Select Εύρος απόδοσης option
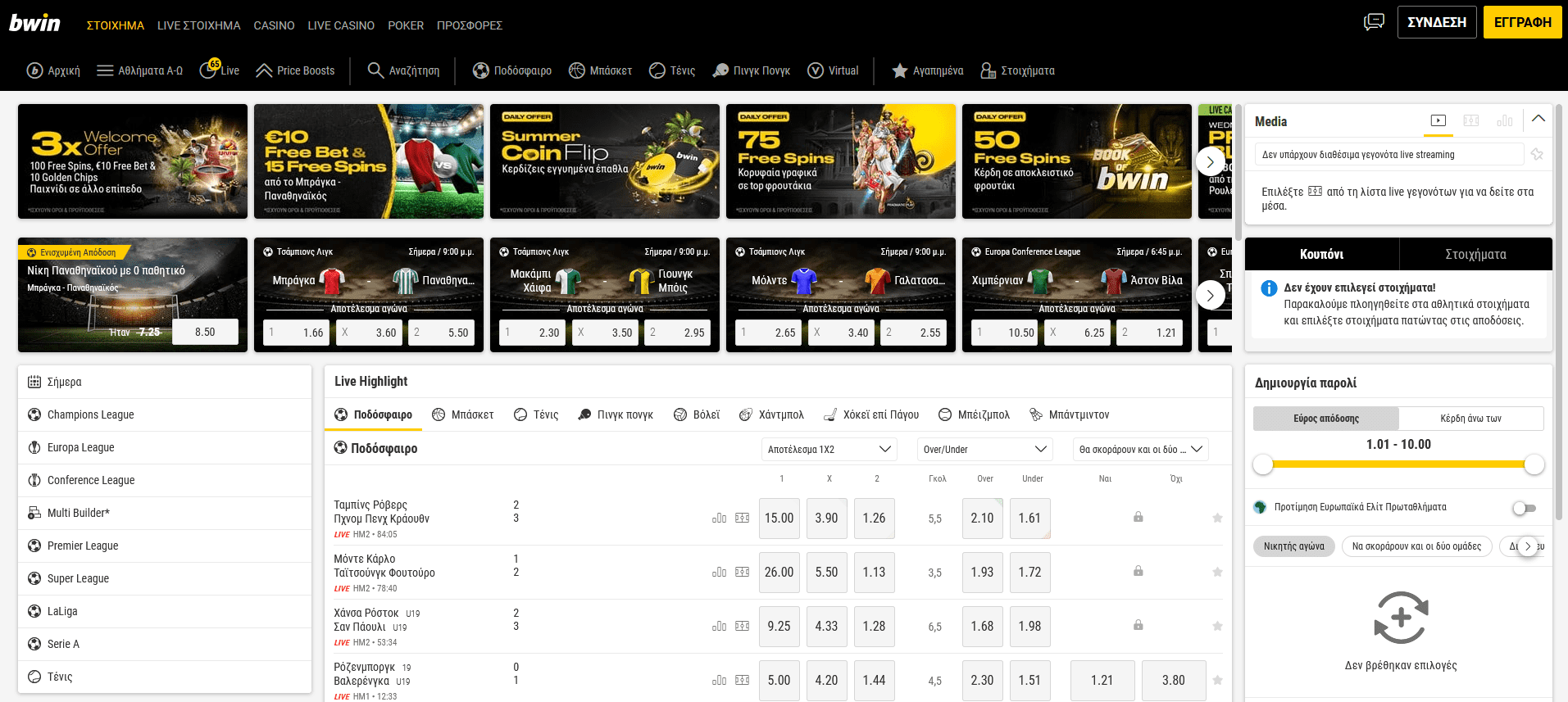 [1325, 419]
